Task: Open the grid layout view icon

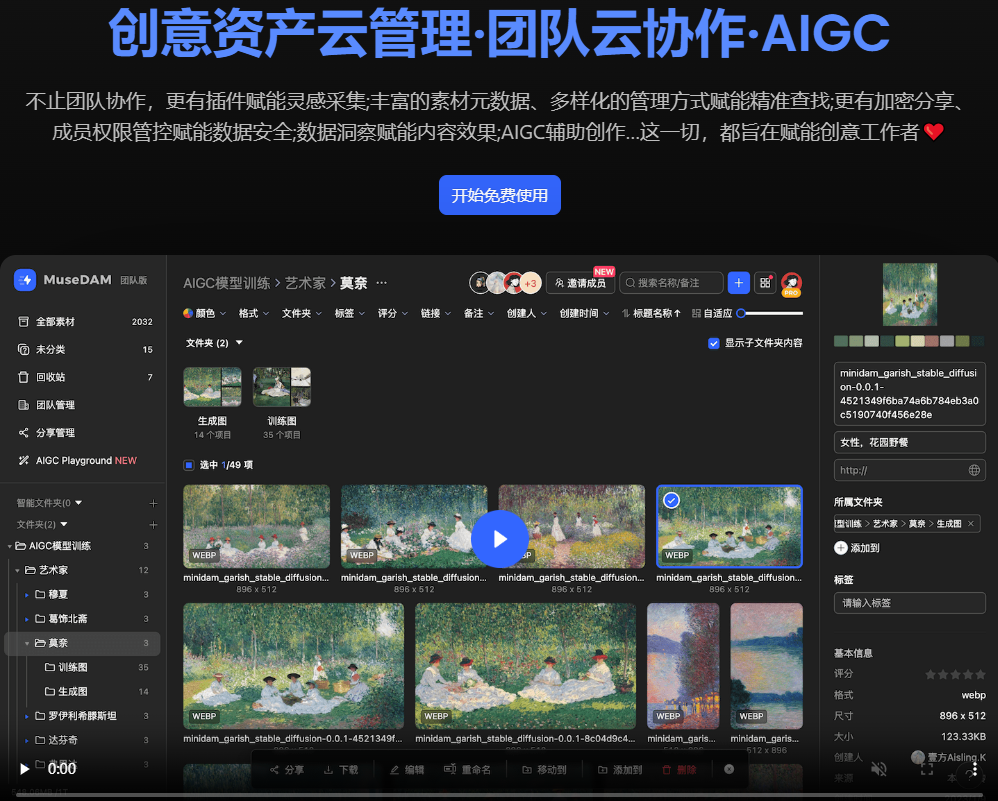Action: (x=765, y=283)
